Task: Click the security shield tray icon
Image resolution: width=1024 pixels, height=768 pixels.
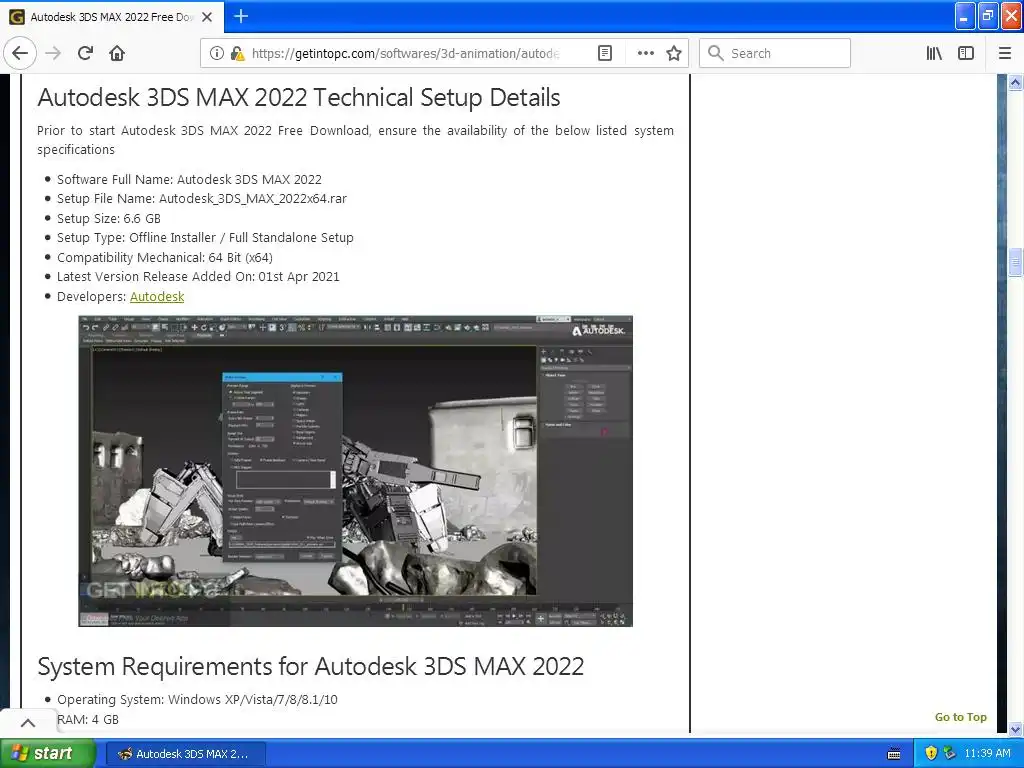Action: 931,753
